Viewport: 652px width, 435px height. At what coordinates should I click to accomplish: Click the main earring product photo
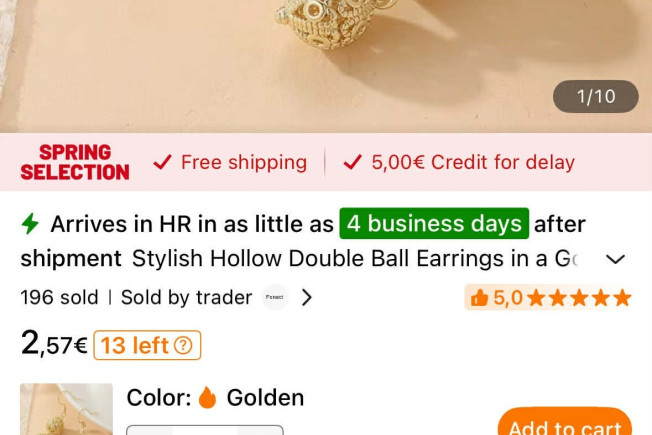tap(326, 67)
